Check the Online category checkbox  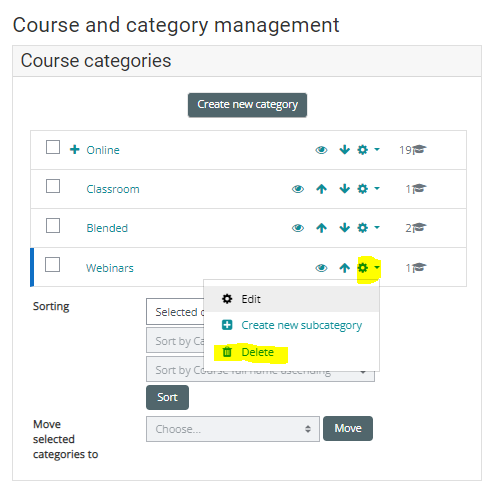point(53,147)
